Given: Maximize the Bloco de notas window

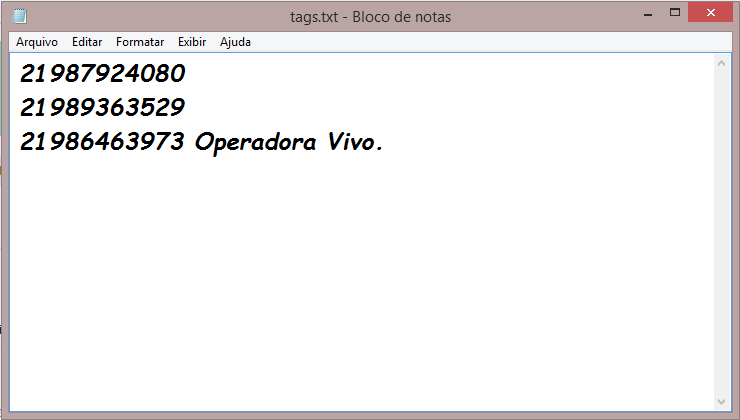Looking at the screenshot, I should pyautogui.click(x=675, y=13).
